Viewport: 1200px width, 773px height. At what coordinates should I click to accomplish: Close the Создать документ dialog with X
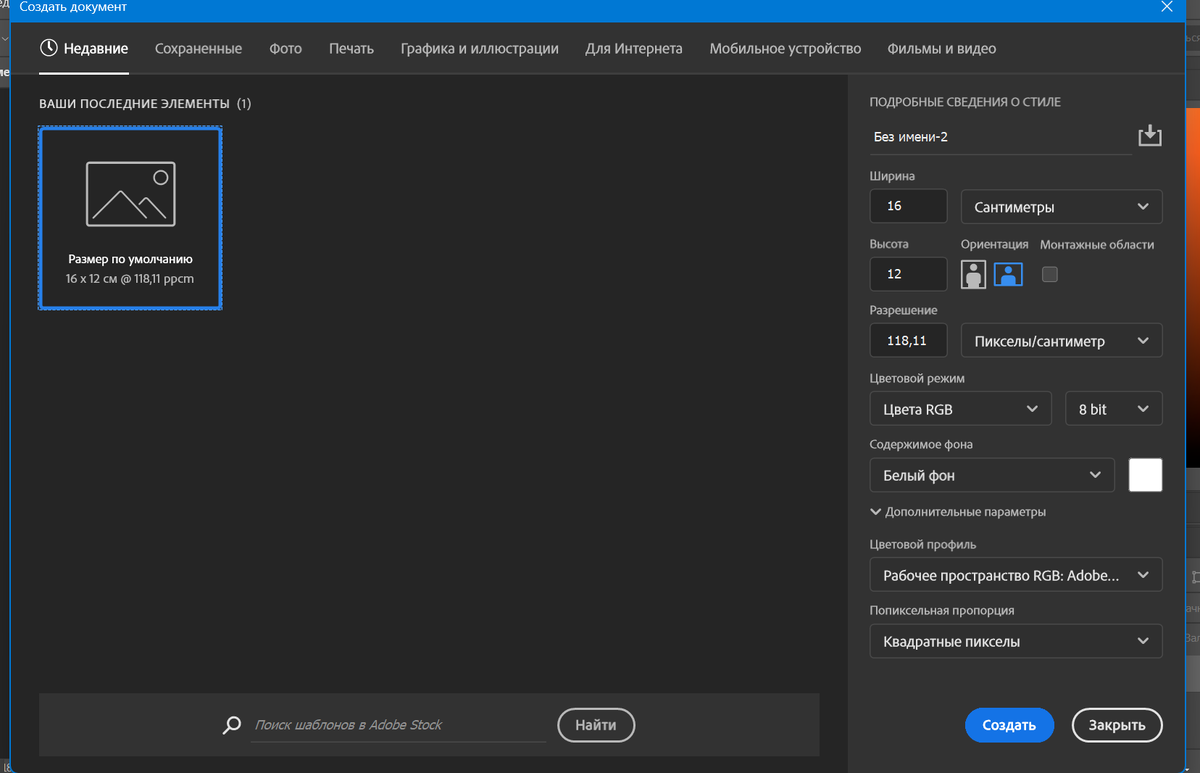pos(1166,7)
